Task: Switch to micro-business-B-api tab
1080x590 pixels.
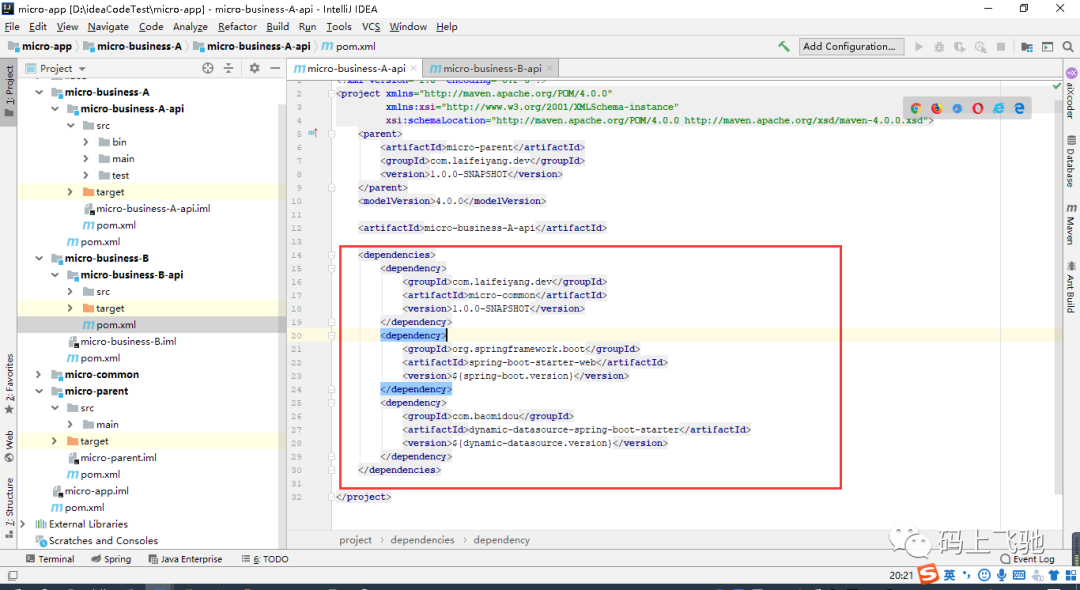Action: [x=491, y=68]
